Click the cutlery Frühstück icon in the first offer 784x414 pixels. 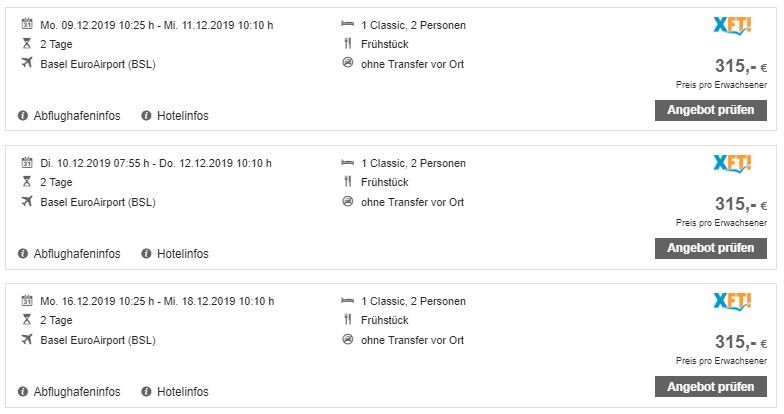347,45
